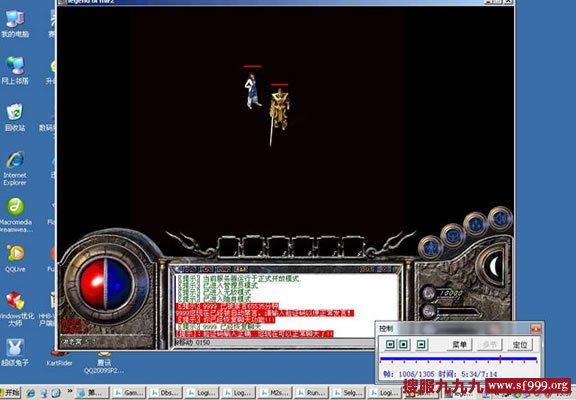
Task: Click the leftmost round blue game button
Action: coord(430,248)
